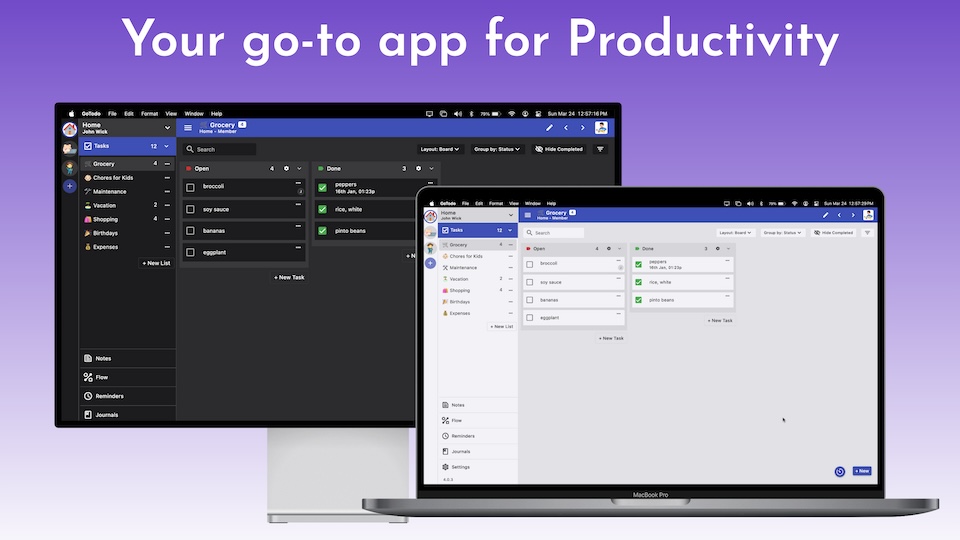The height and width of the screenshot is (540, 960).
Task: Toggle Hide Completed on MacBook screen
Action: [x=833, y=233]
